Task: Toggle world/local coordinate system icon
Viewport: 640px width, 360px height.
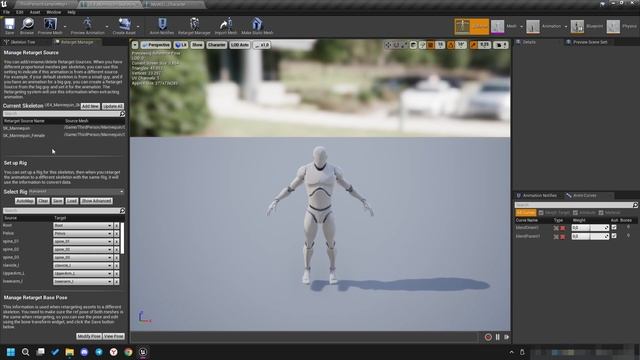Action: pos(413,45)
